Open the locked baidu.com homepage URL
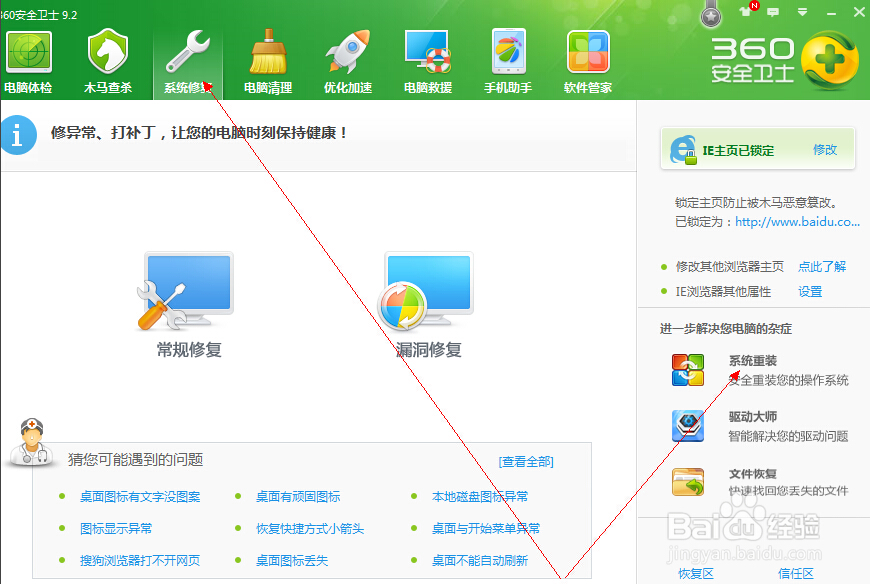The width and height of the screenshot is (870, 584). 797,222
